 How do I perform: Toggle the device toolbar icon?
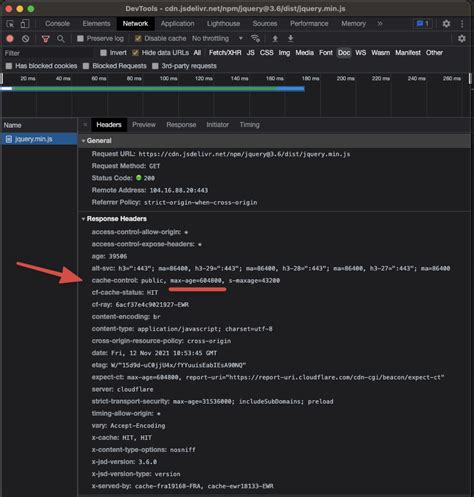pos(25,24)
